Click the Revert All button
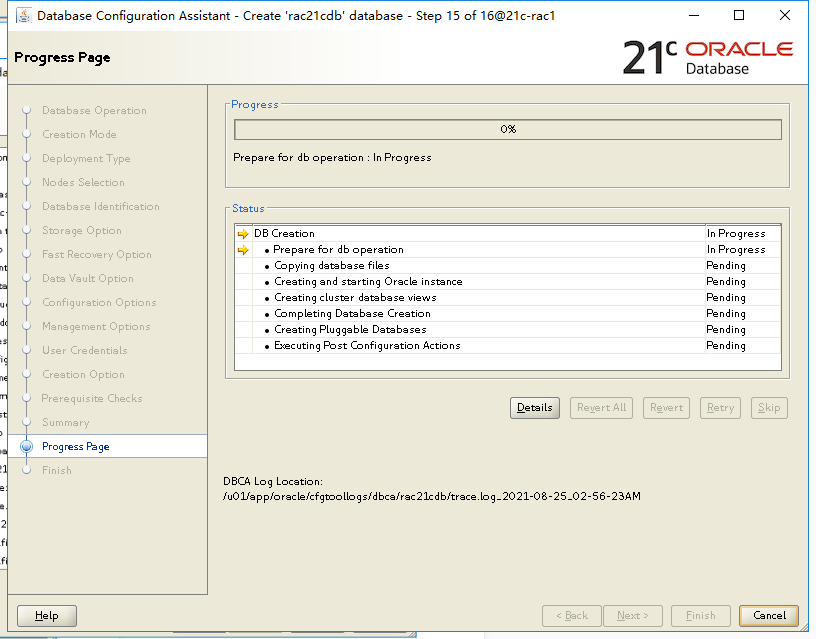Screen dimensions: 816x639 tap(601, 407)
